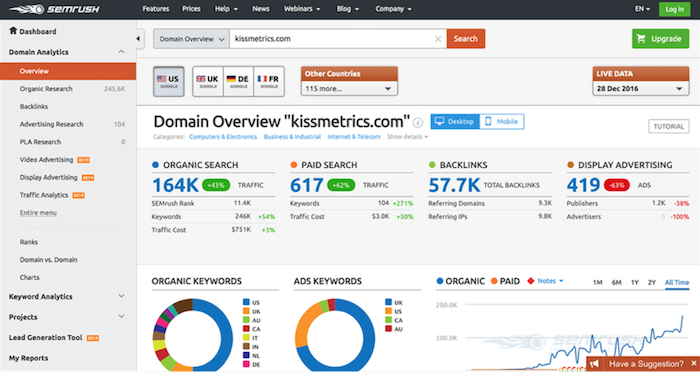Open the Help menu
700x372 pixels.
pos(226,9)
